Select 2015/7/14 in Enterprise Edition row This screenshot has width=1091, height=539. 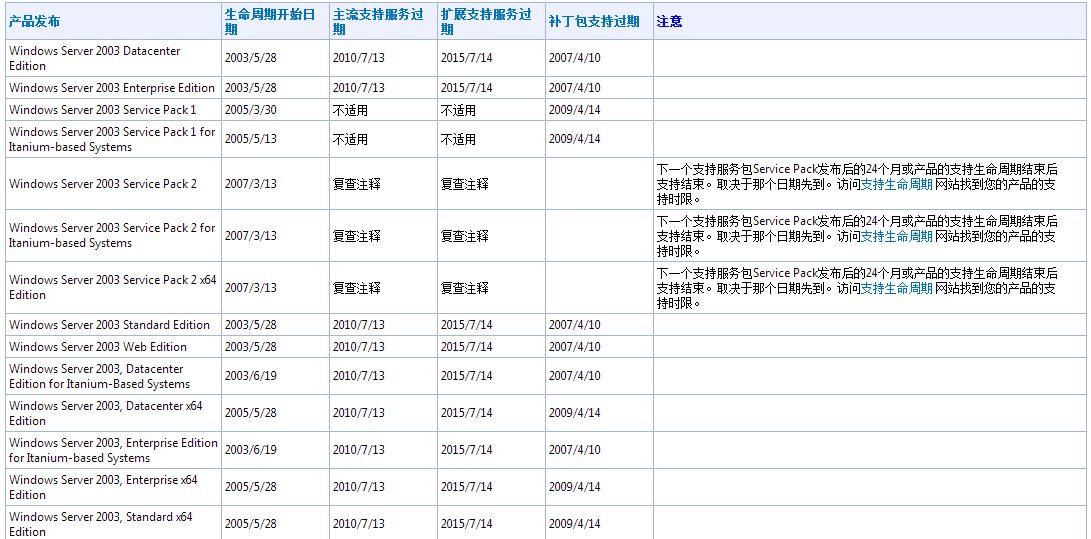(466, 88)
